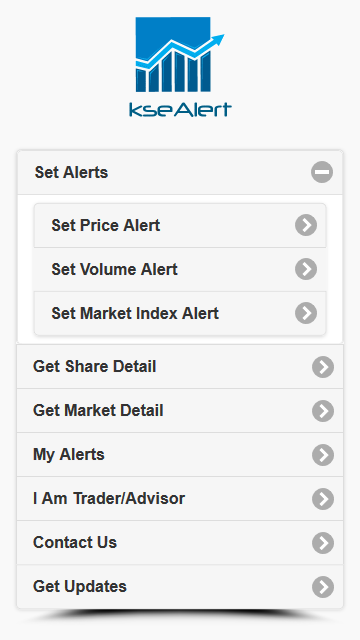The height and width of the screenshot is (640, 360).
Task: Click the kseAlert chart logo
Action: pyautogui.click(x=180, y=67)
